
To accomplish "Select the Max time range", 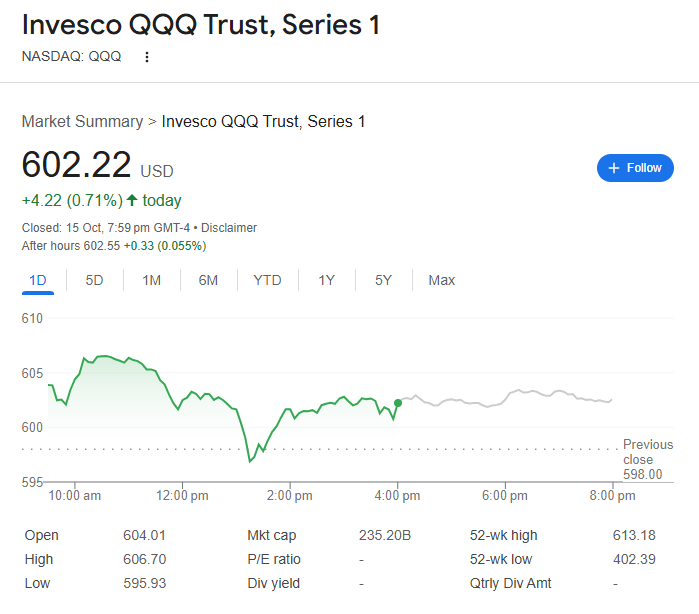I will [x=442, y=280].
